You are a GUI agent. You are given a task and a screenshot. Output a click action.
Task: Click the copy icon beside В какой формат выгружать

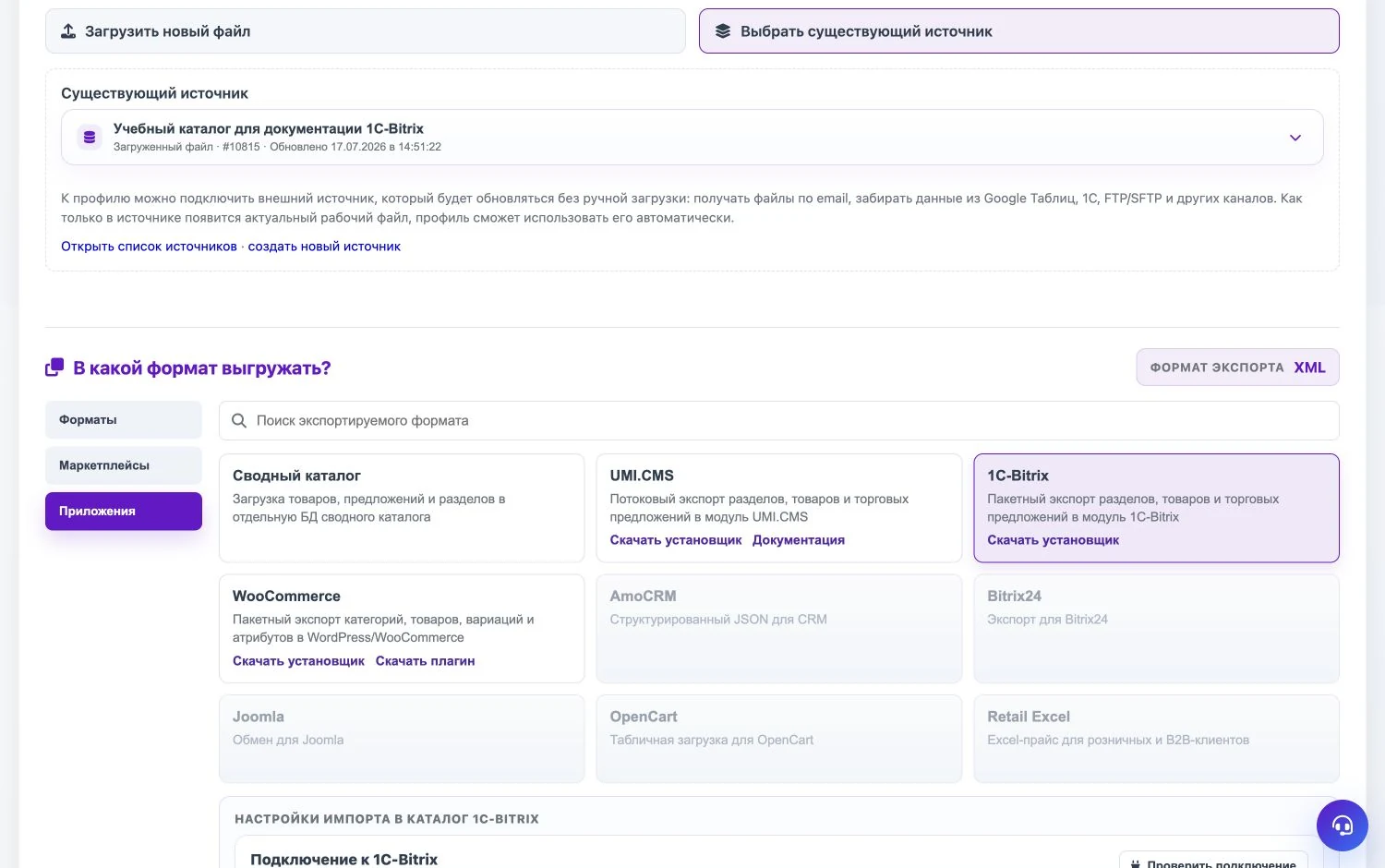pos(54,368)
